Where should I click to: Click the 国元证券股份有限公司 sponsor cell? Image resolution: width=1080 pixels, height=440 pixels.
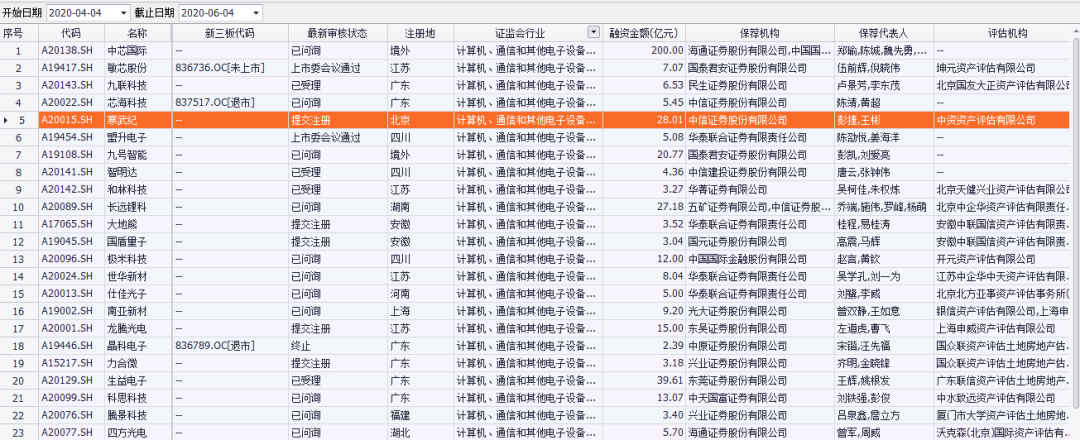click(x=760, y=241)
